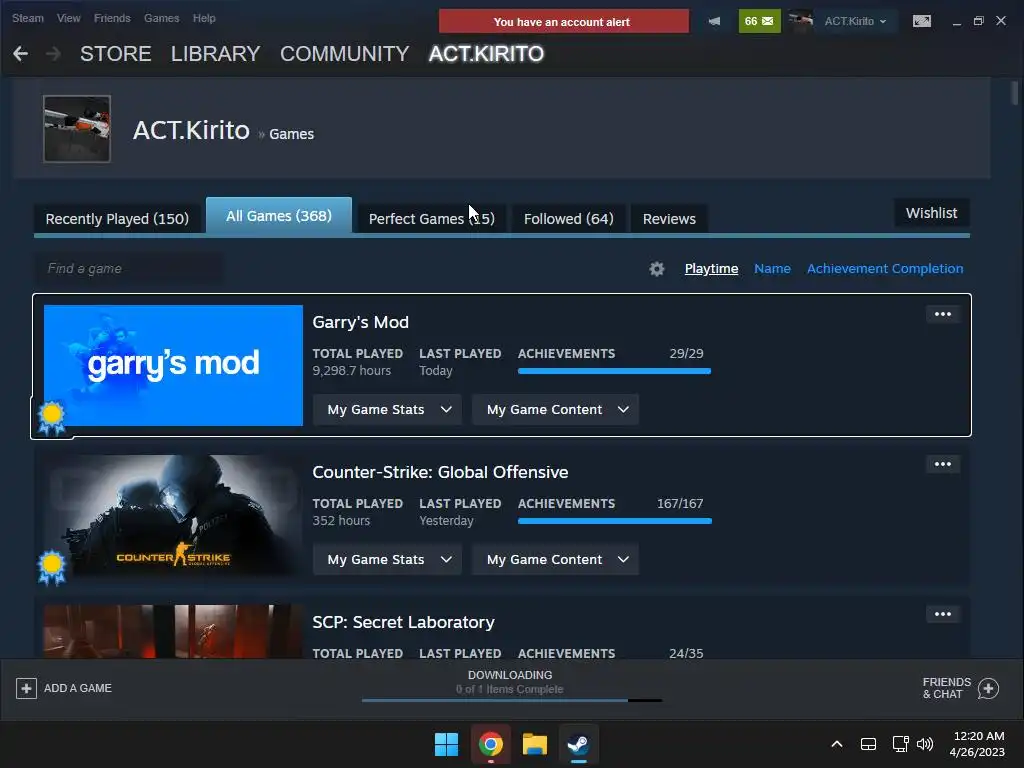Click the account alert red banner
Image resolution: width=1024 pixels, height=768 pixels.
tap(564, 22)
